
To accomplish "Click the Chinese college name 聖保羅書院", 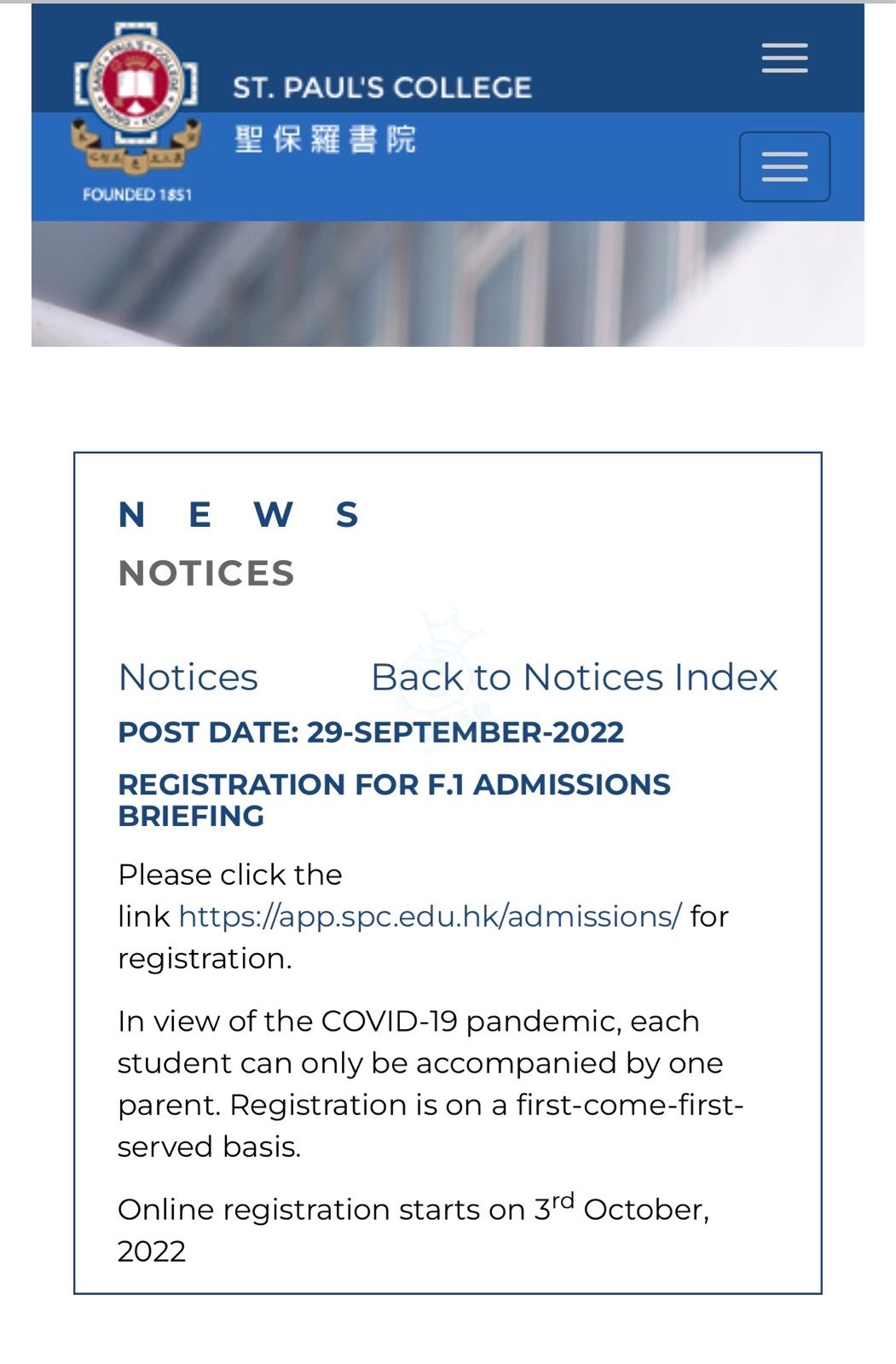I will 325,139.
